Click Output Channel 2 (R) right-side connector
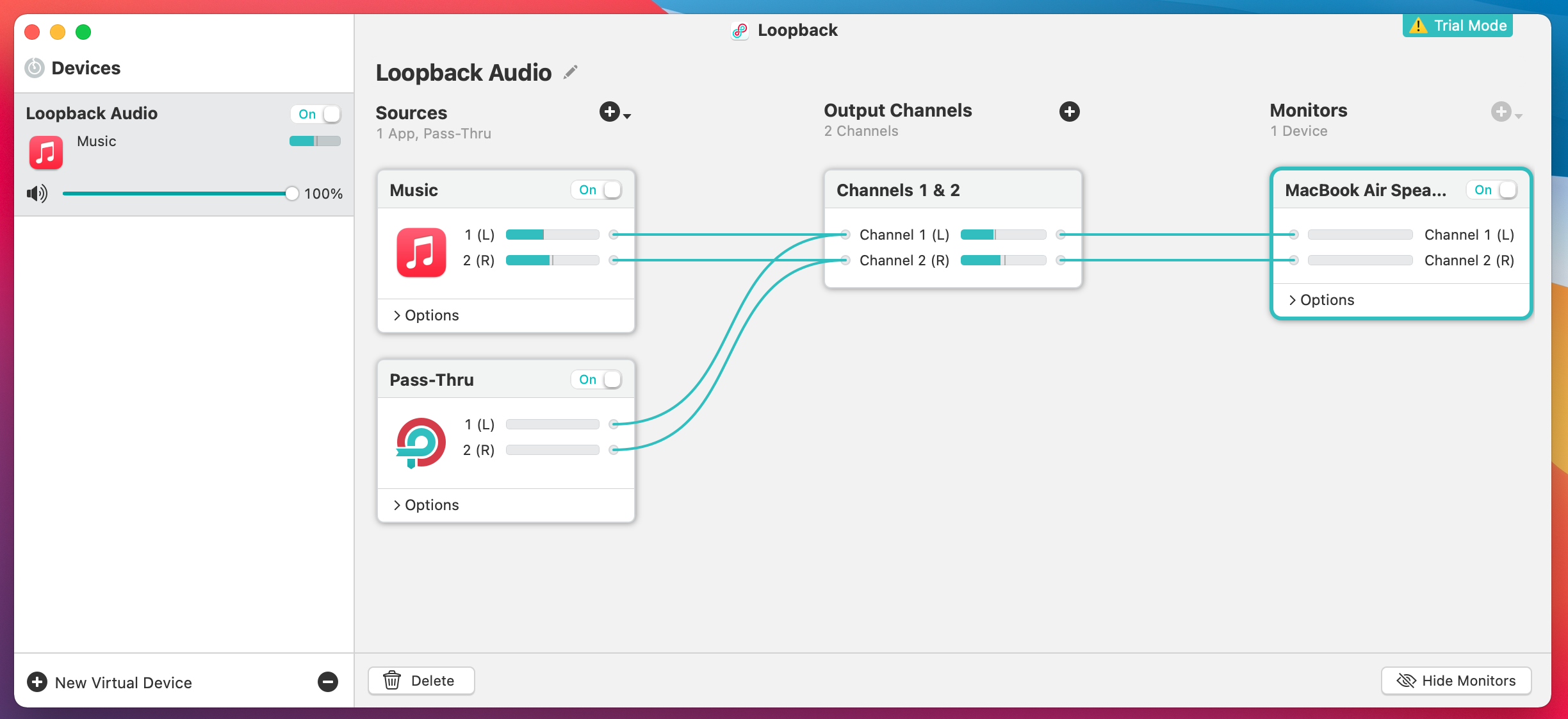The width and height of the screenshot is (1568, 719). coord(1061,260)
